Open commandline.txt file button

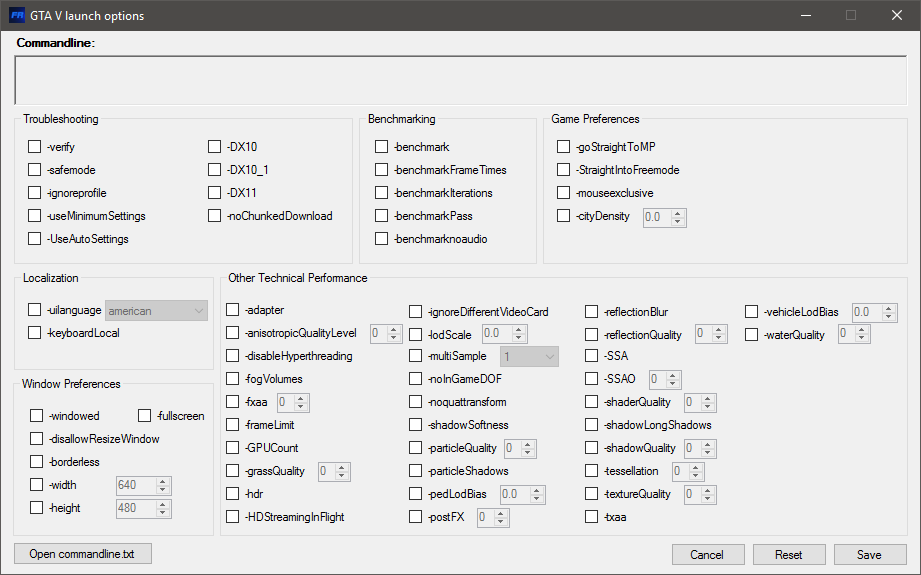tap(82, 554)
